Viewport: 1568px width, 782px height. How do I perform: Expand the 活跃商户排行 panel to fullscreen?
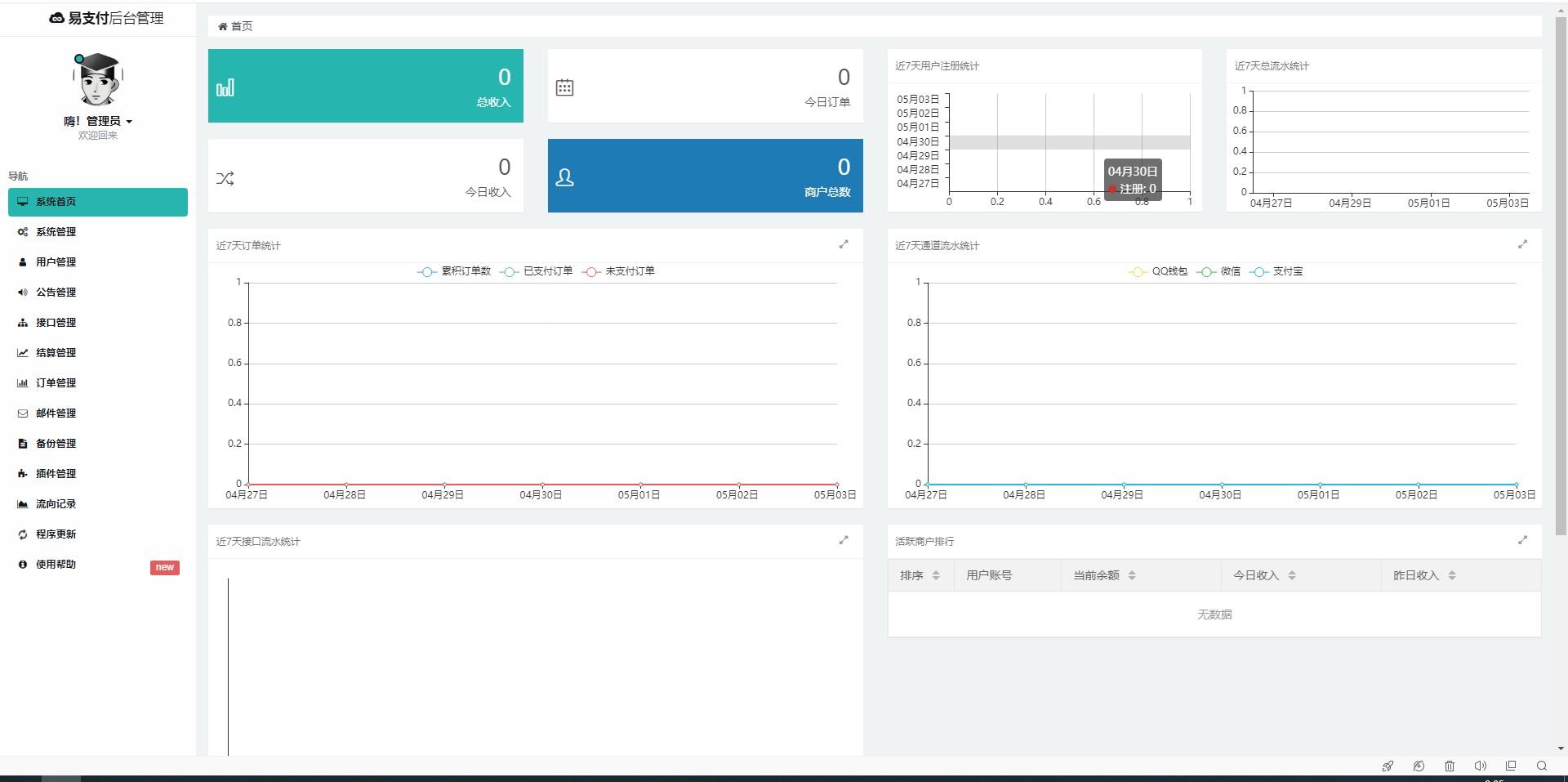(1522, 540)
